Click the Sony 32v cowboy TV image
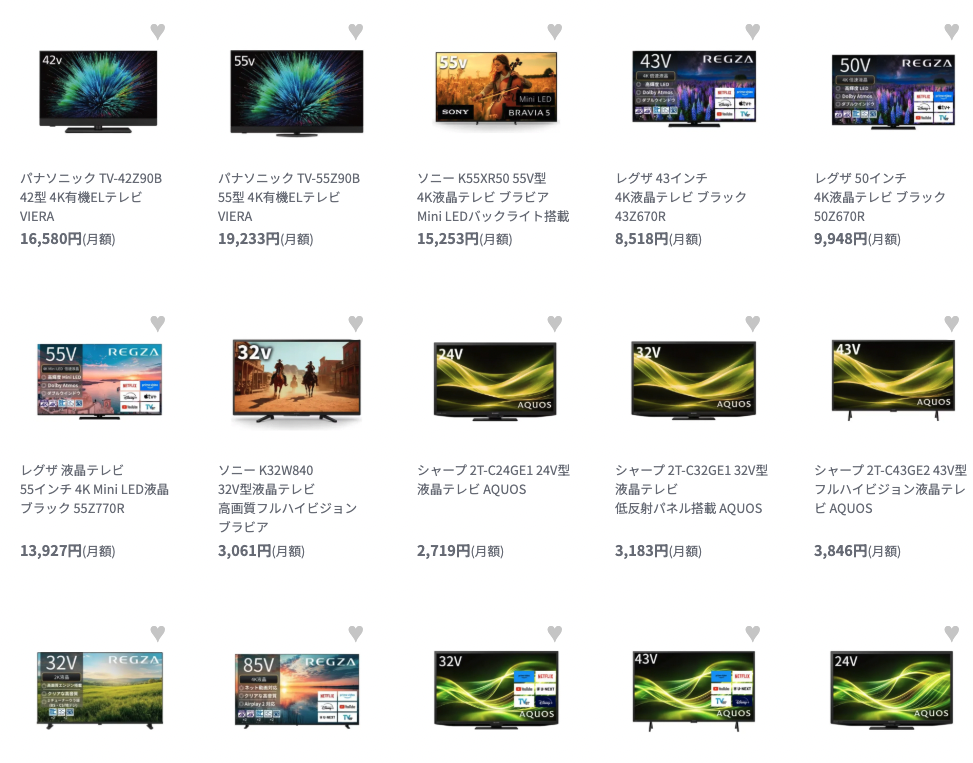This screenshot has height=763, width=973. 297,380
